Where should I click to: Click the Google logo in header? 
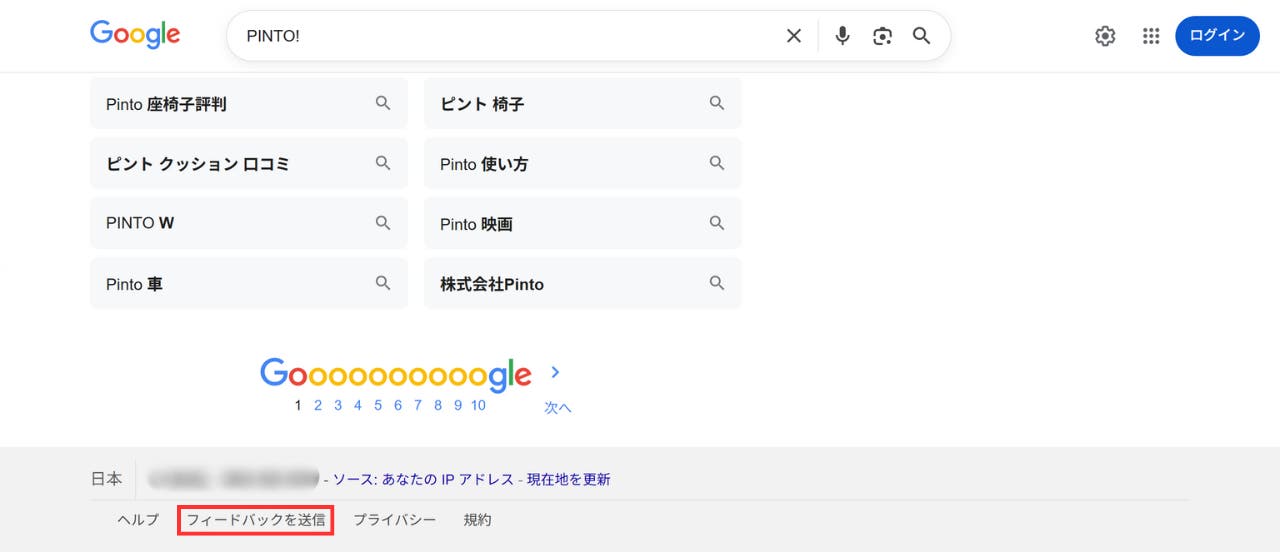tap(135, 35)
